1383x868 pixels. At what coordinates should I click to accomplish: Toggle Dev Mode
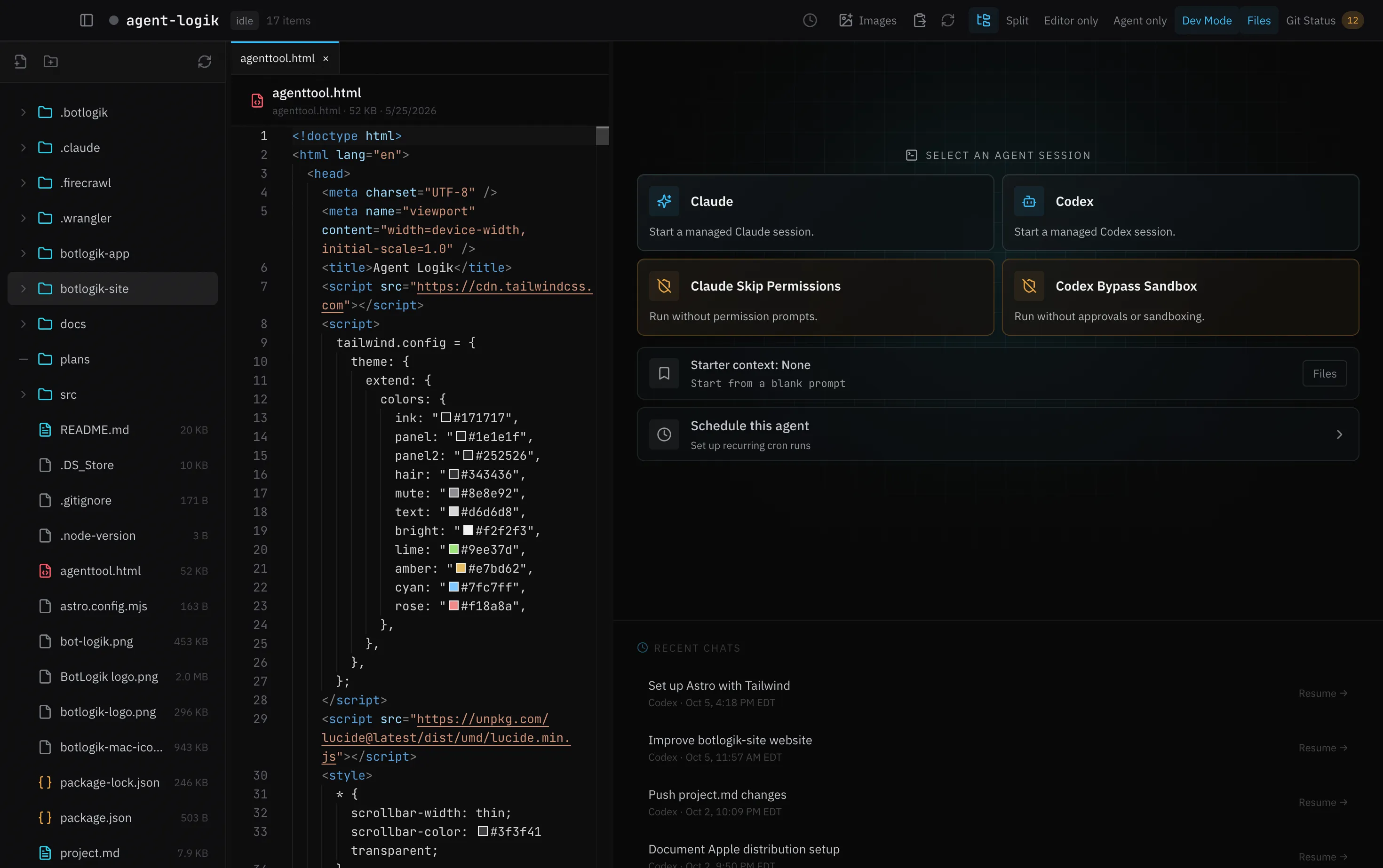[x=1207, y=21]
